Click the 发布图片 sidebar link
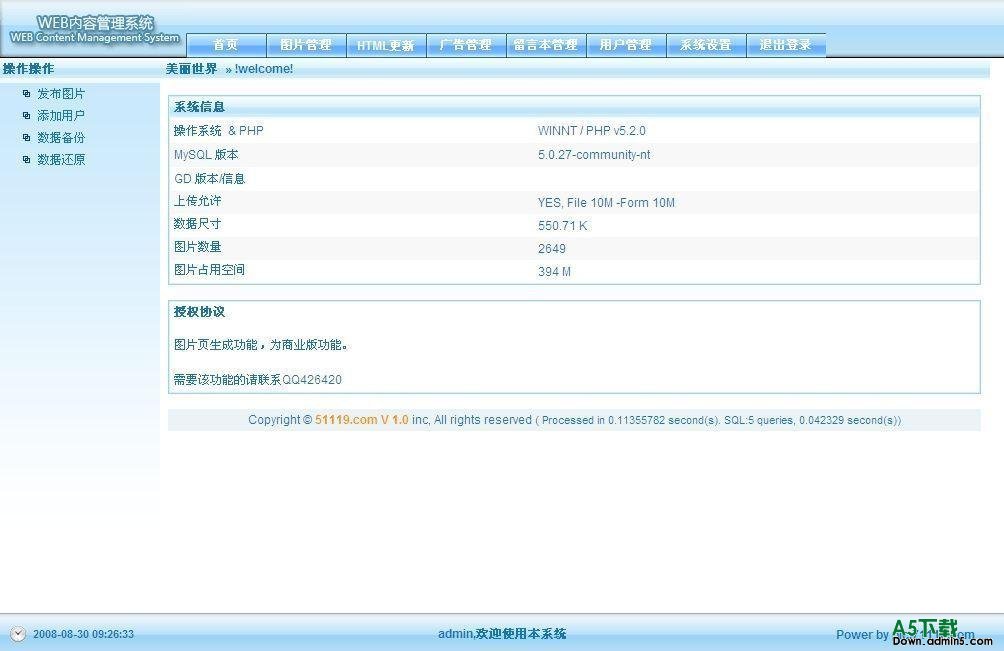1004x651 pixels. [61, 94]
